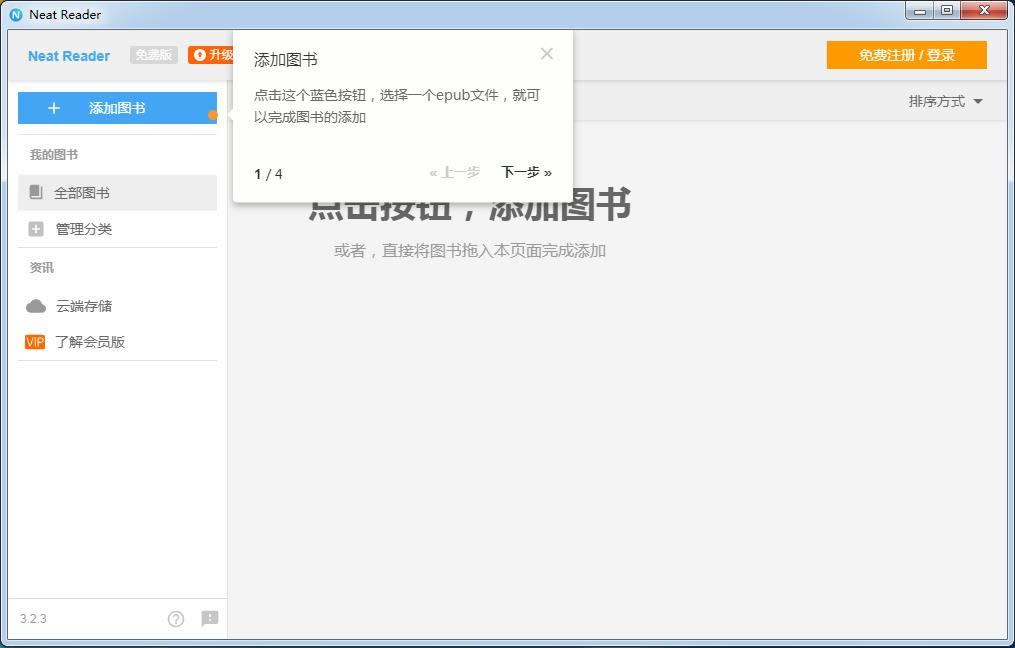1015x648 pixels.
Task: Close the 添加图书 tutorial popup
Action: pos(547,54)
